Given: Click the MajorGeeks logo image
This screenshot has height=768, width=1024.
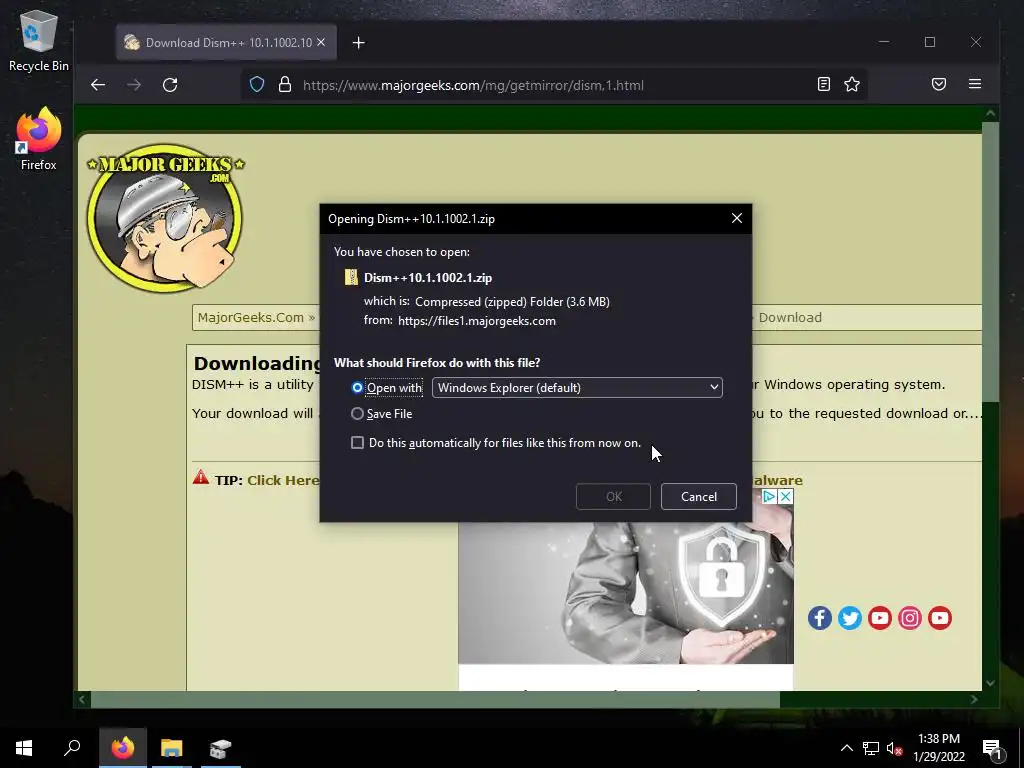Looking at the screenshot, I should (x=166, y=217).
